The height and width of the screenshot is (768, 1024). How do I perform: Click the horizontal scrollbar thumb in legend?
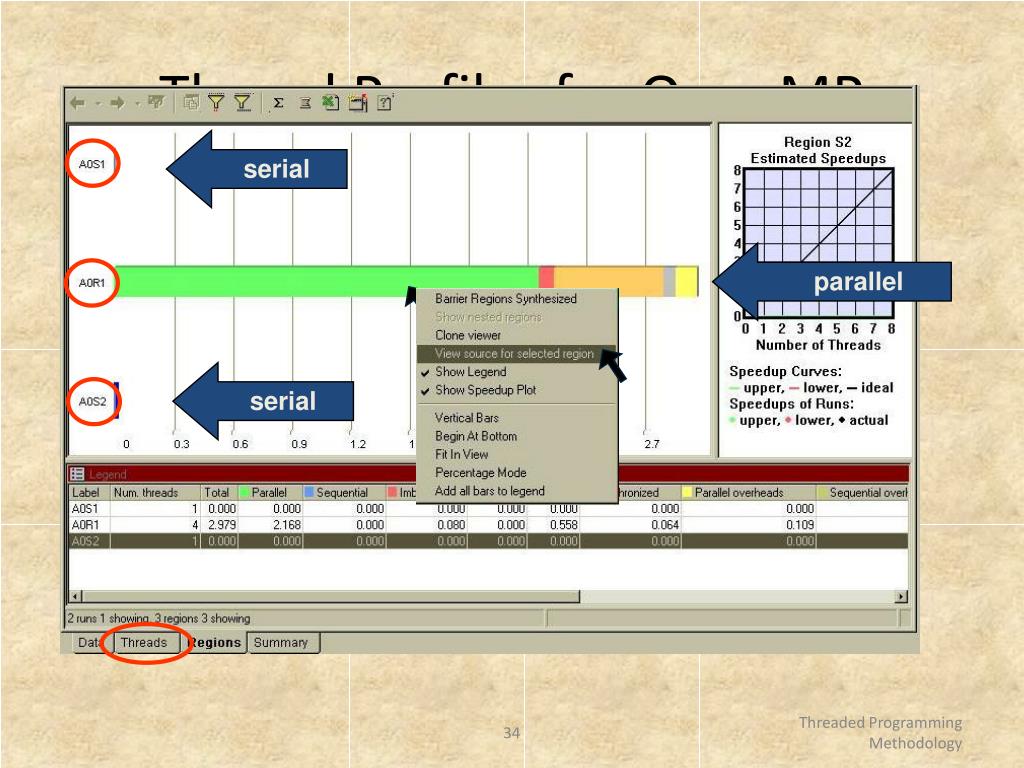click(x=331, y=596)
